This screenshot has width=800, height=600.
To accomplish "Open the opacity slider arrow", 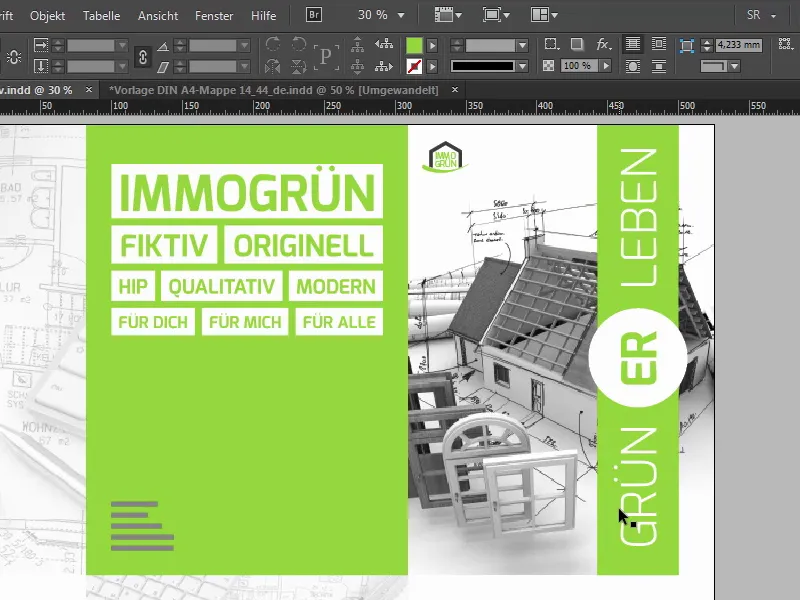I will coord(606,66).
